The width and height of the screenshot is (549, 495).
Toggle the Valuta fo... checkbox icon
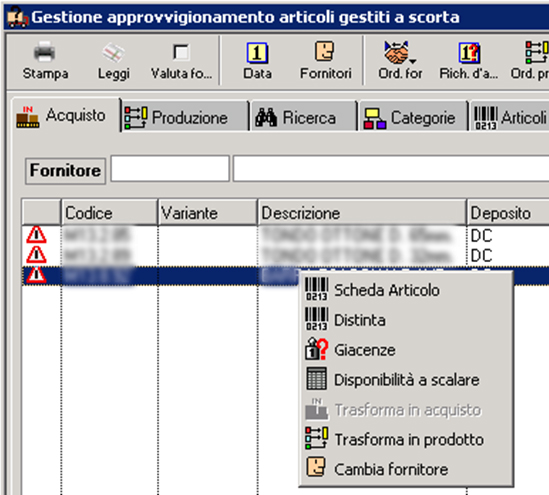point(181,53)
